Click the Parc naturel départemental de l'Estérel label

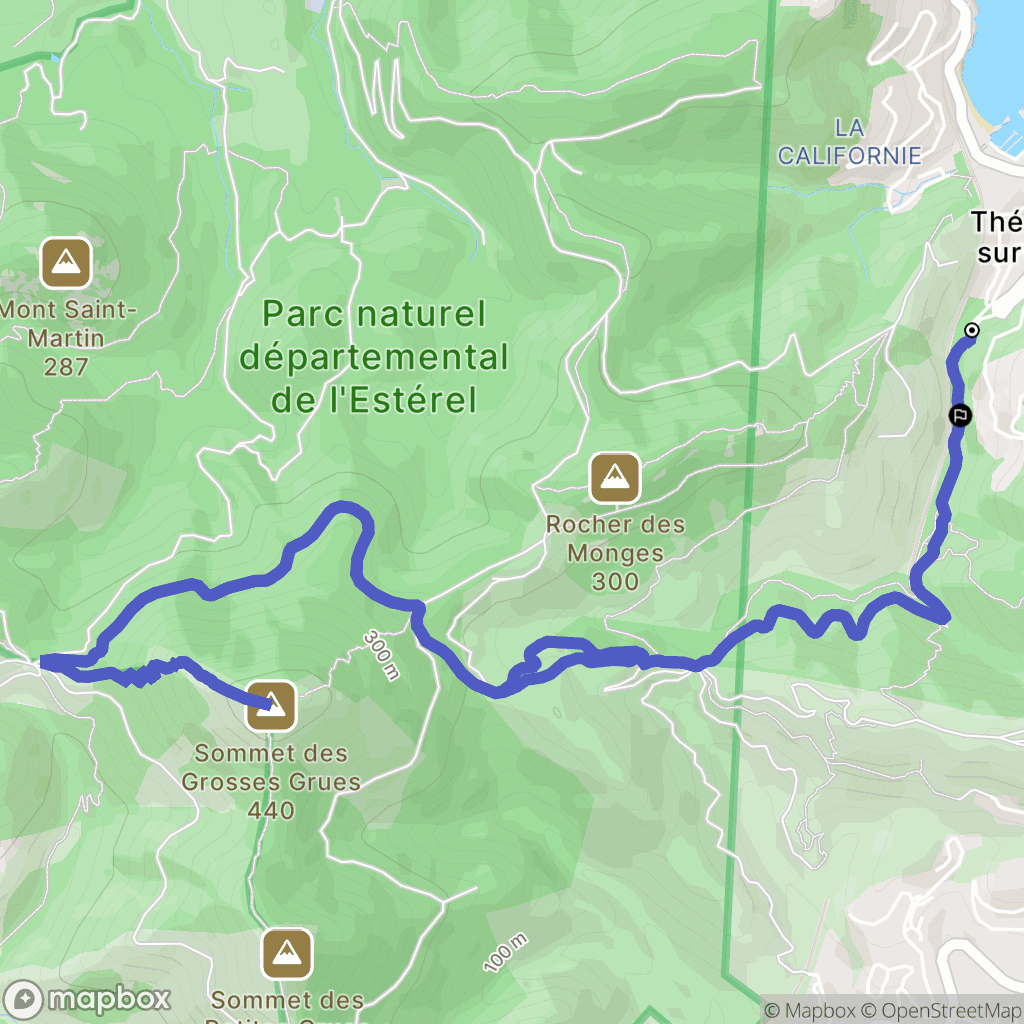(x=374, y=357)
